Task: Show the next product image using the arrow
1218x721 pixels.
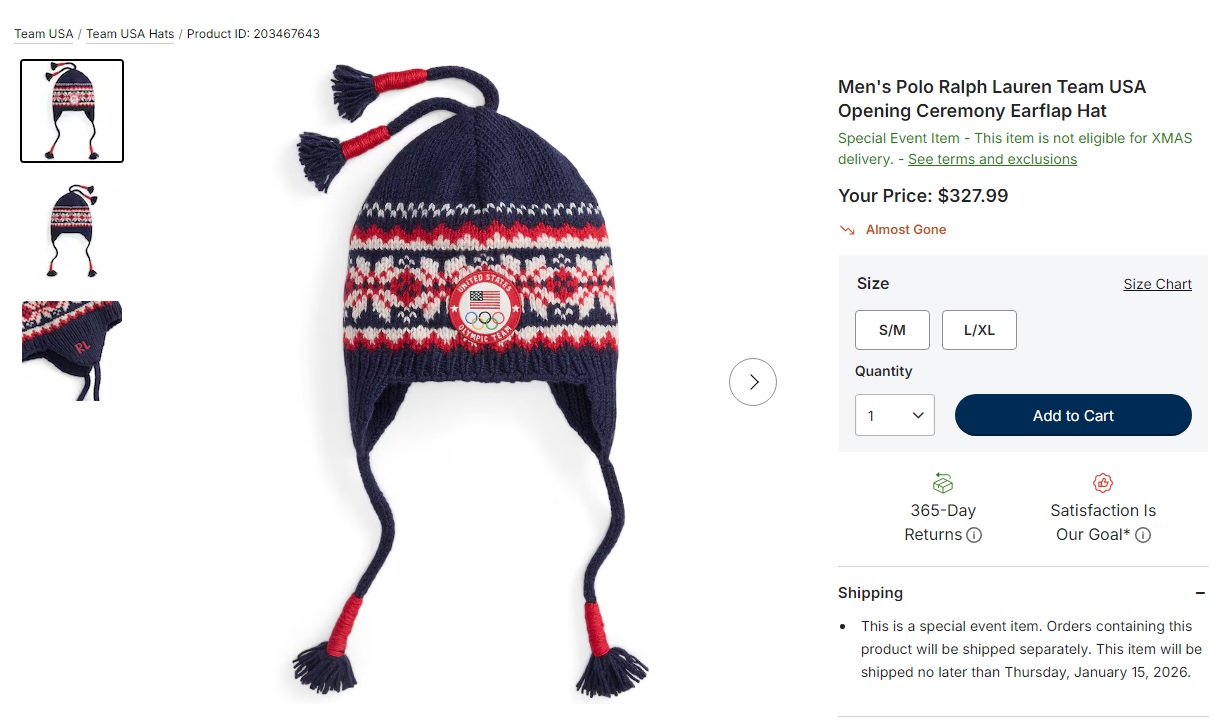Action: coord(753,382)
